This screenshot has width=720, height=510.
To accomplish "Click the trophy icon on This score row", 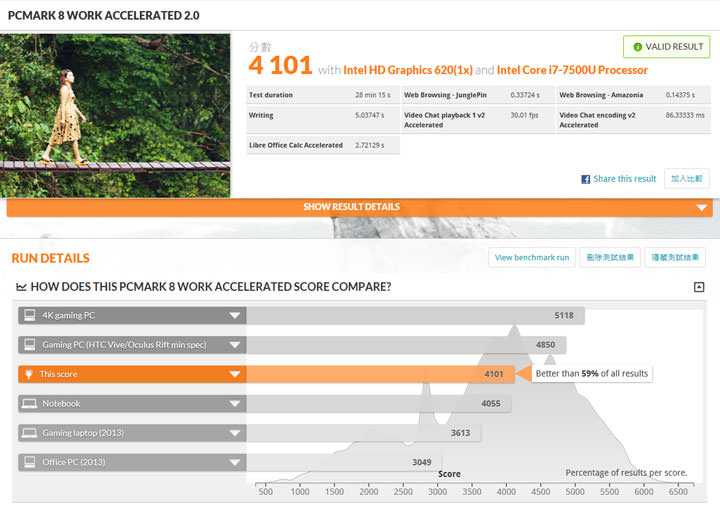I will point(30,375).
